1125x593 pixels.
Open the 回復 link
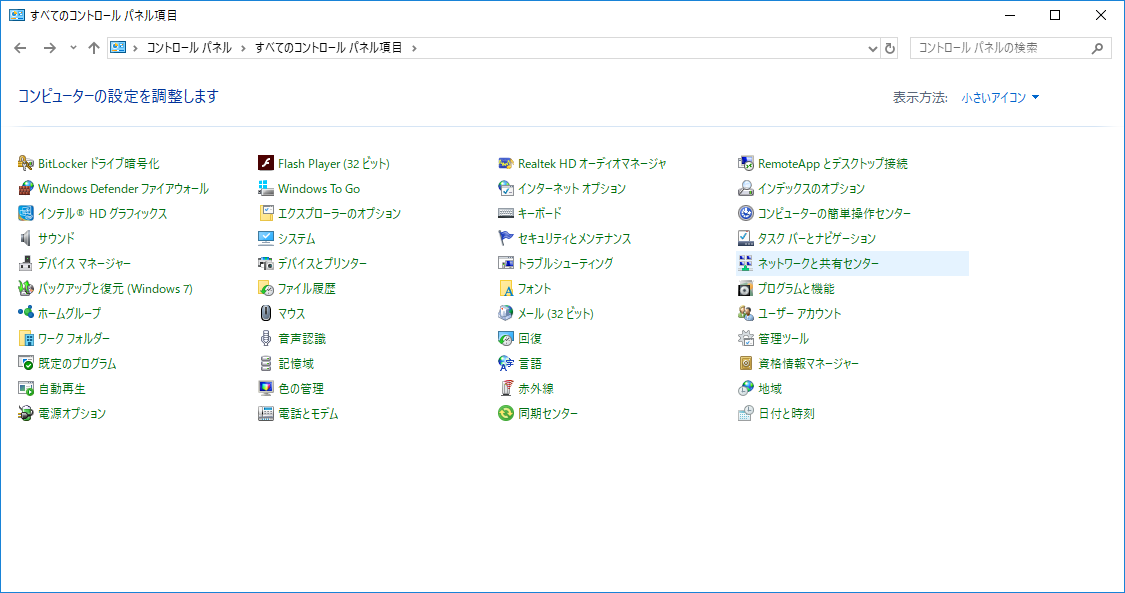[530, 338]
